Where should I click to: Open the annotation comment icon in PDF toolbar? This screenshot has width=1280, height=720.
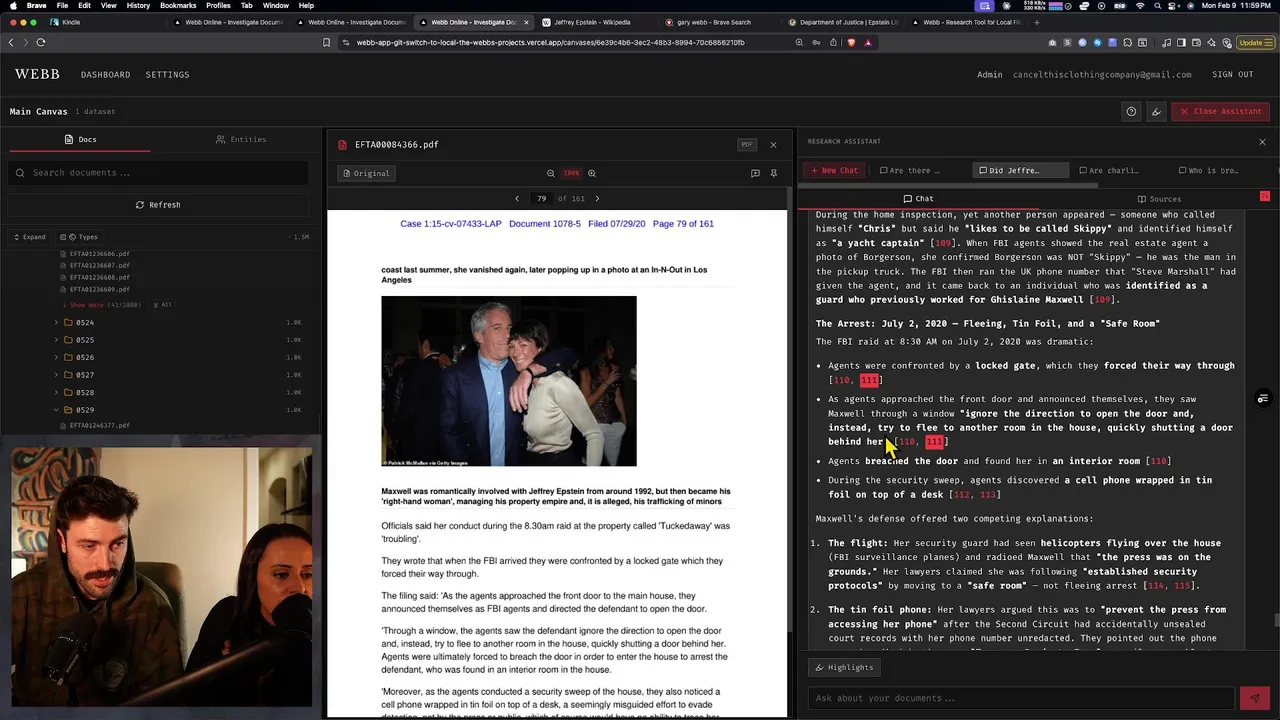point(755,173)
